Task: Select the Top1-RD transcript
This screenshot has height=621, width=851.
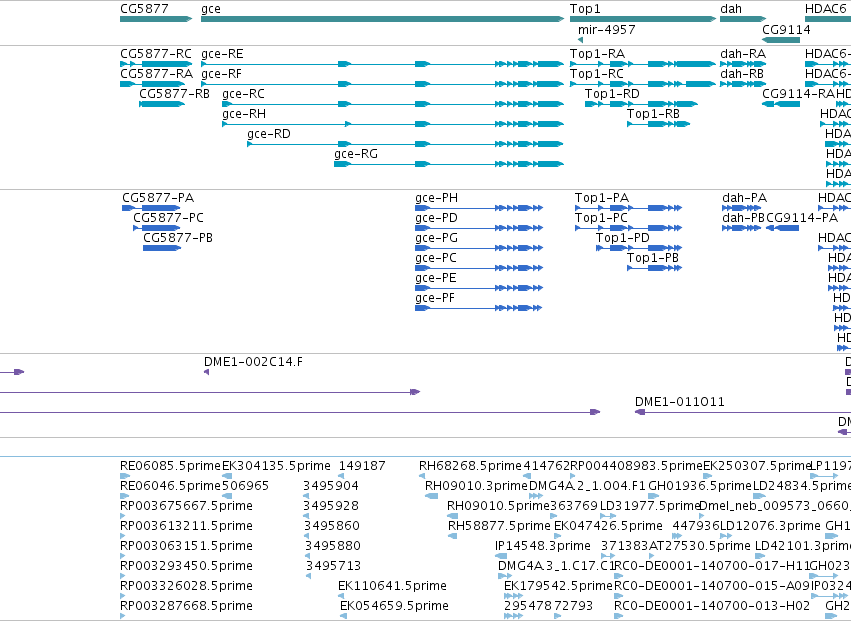Action: click(642, 104)
